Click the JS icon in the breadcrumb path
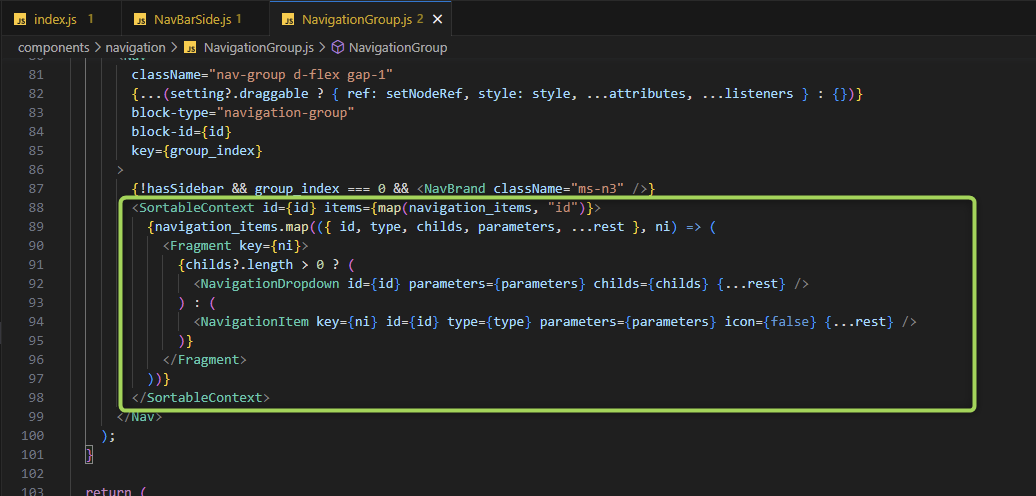This screenshot has height=496, width=1036. [189, 47]
